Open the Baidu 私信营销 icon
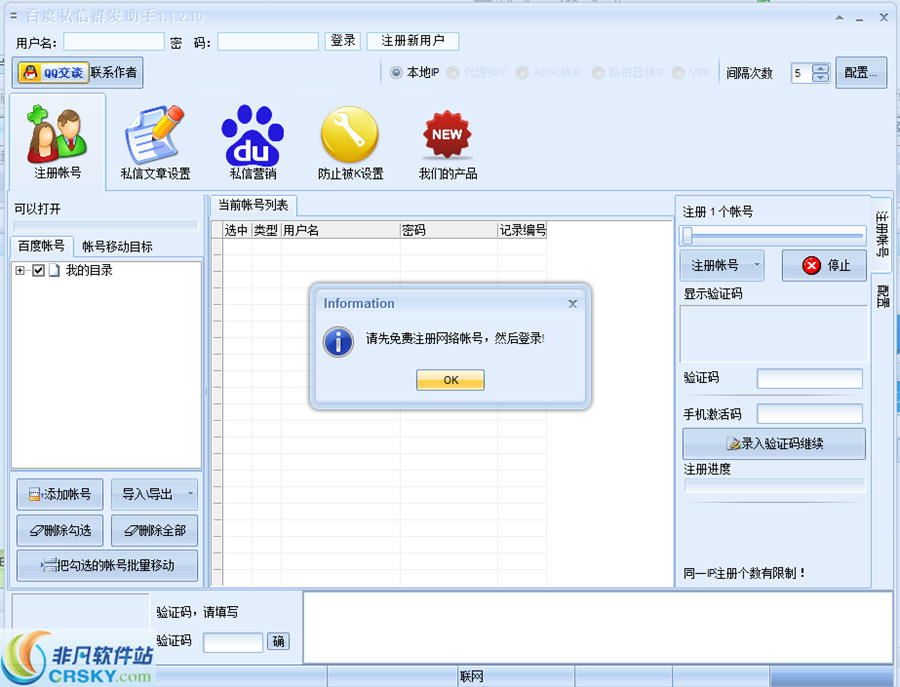Image resolution: width=900 pixels, height=687 pixels. pos(253,142)
